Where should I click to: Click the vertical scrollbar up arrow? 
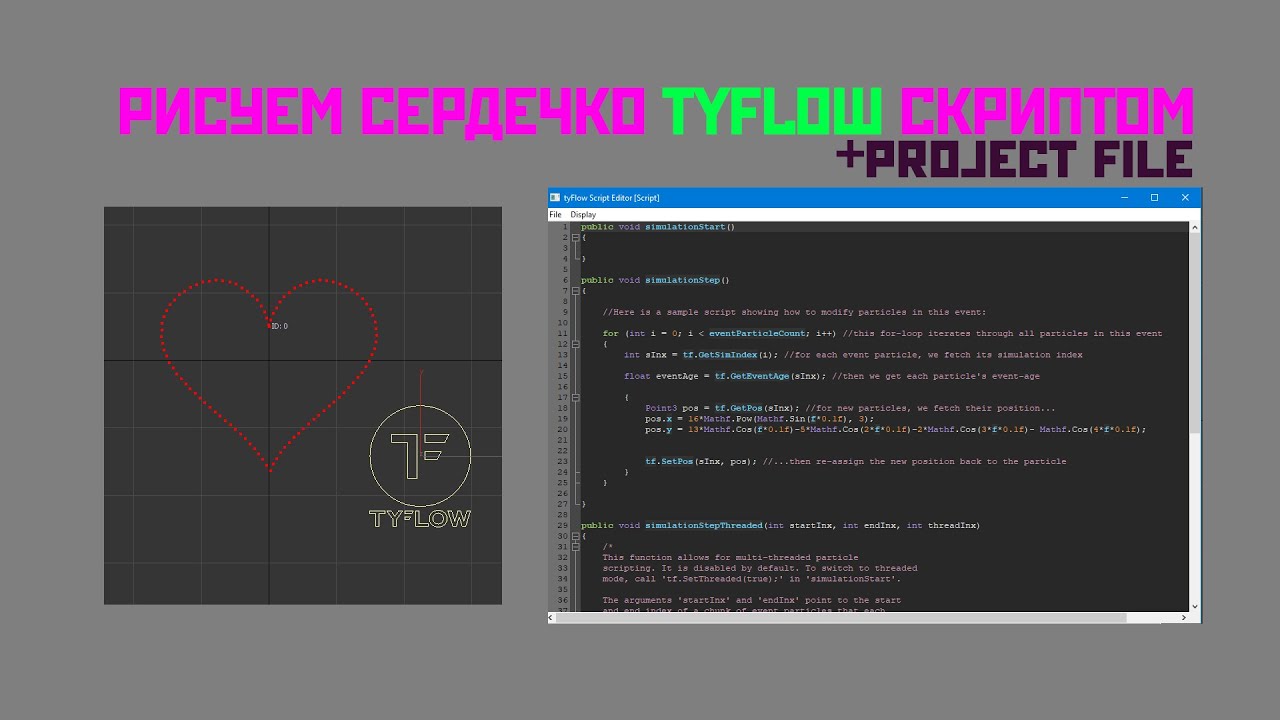pyautogui.click(x=1194, y=228)
